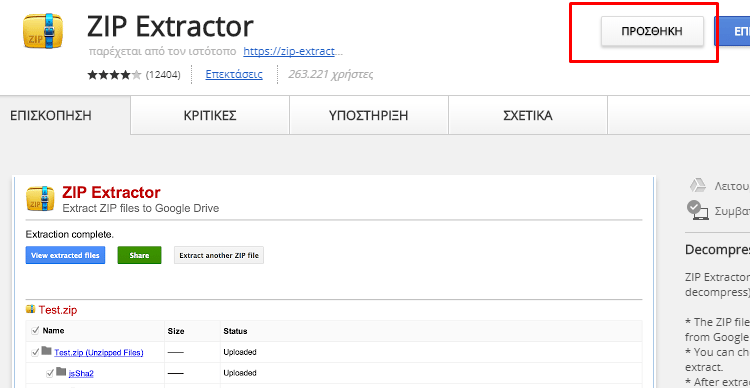This screenshot has height=388, width=750.
Task: Switch to the ΥΠΟΣΤΗΡΙΞΗ tab
Action: (x=368, y=115)
